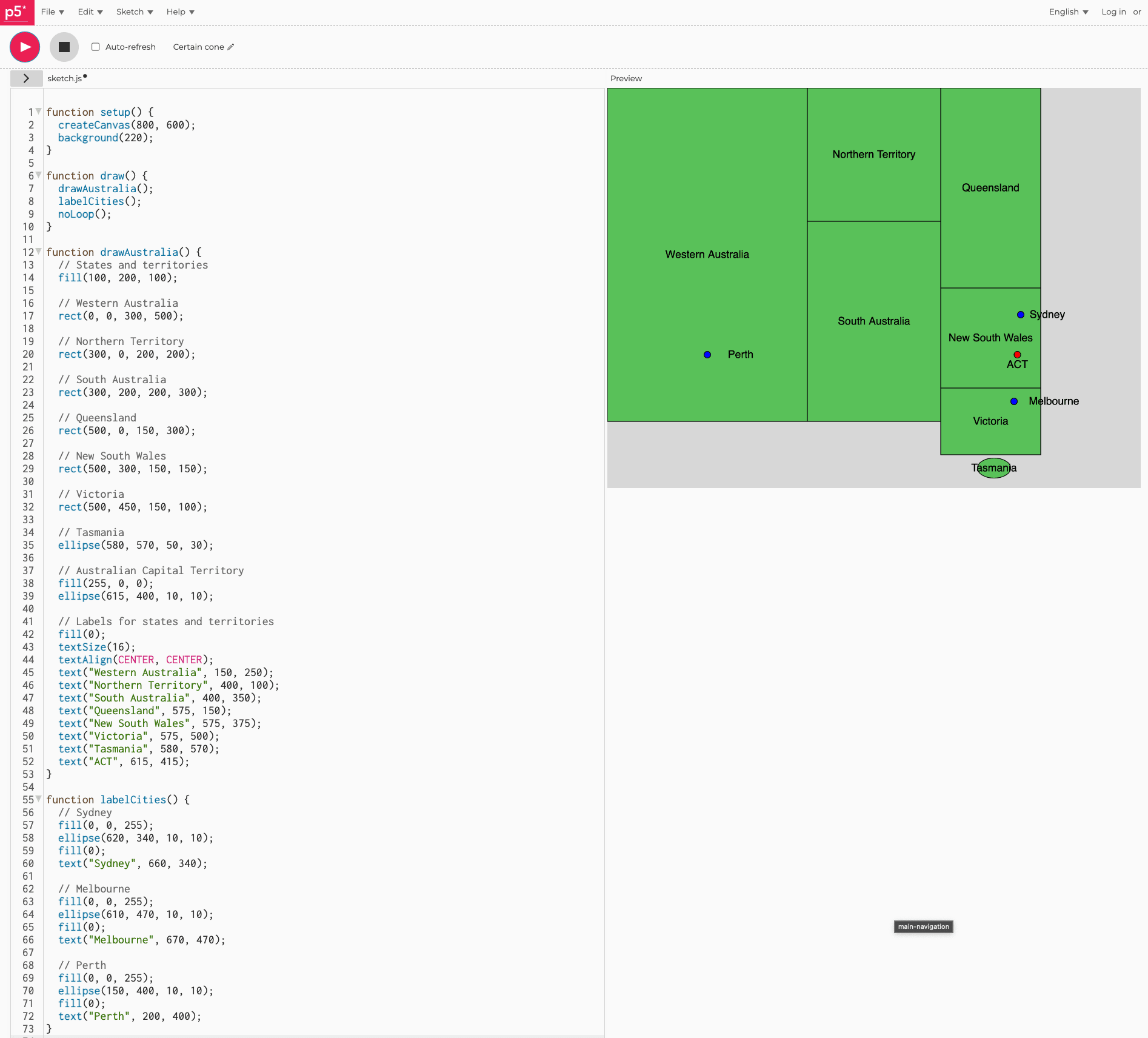The image size is (1148, 1038).
Task: Click the pencil icon to rename sketch
Action: point(231,47)
